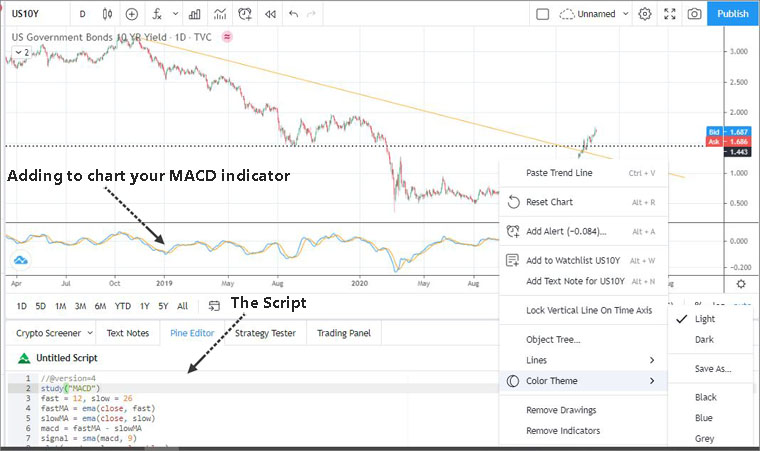The height and width of the screenshot is (451, 760).
Task: Enter fullscreen mode
Action: 670,14
